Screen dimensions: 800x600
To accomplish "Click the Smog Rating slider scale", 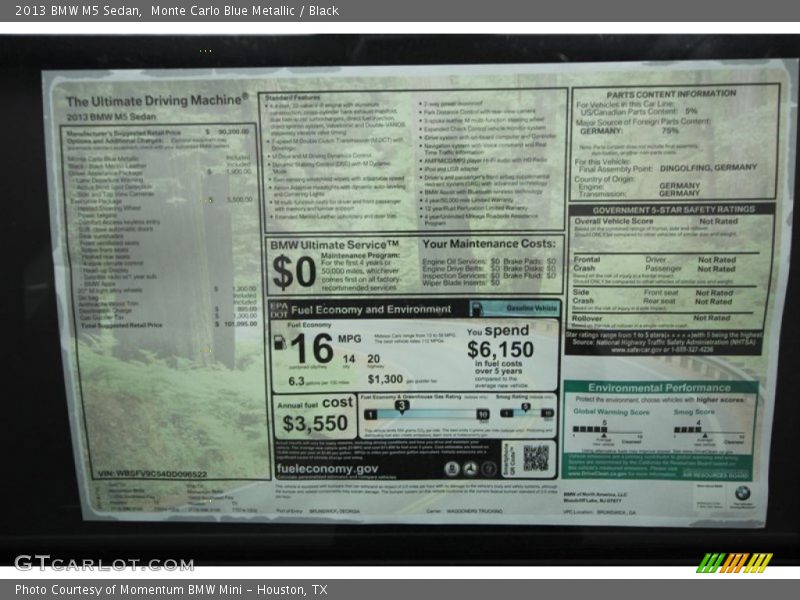I will click(x=527, y=412).
